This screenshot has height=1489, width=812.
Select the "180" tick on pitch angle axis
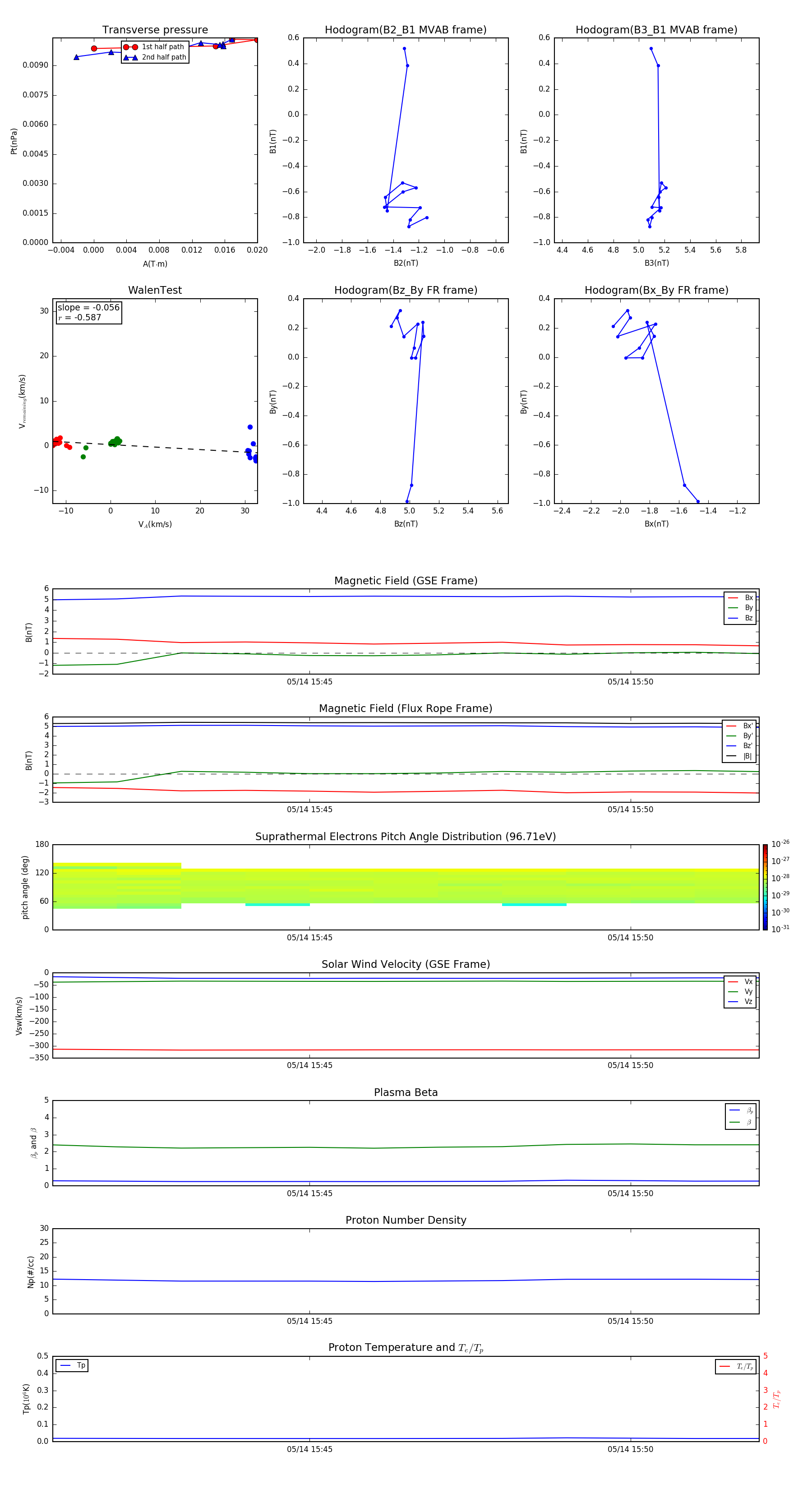click(x=42, y=845)
